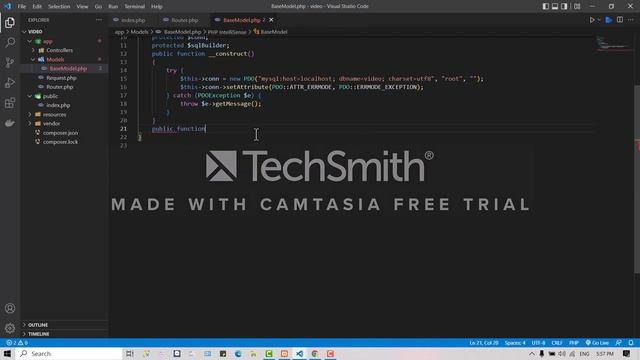
Task: Open notifications bell in status bar
Action: [631, 343]
